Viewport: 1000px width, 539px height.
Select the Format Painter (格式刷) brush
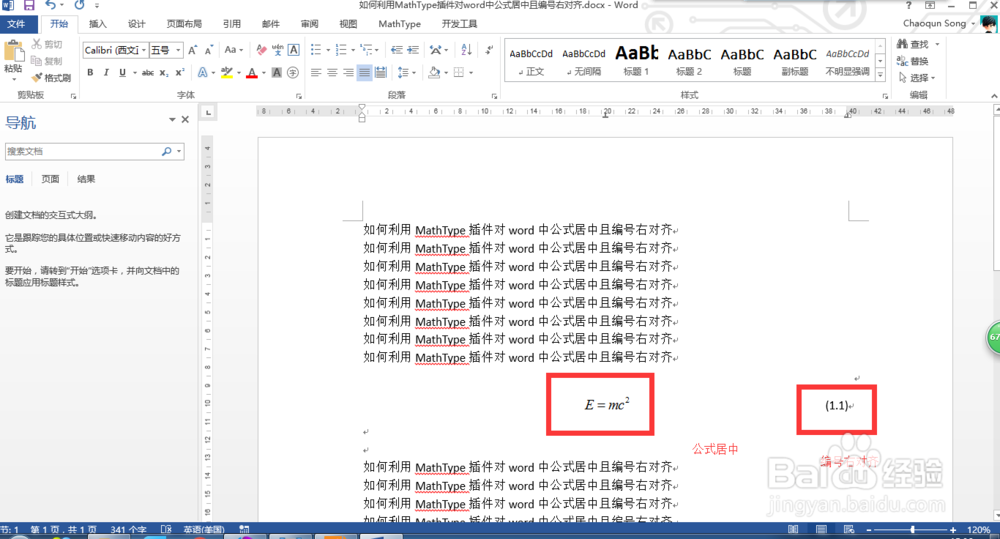pyautogui.click(x=37, y=77)
